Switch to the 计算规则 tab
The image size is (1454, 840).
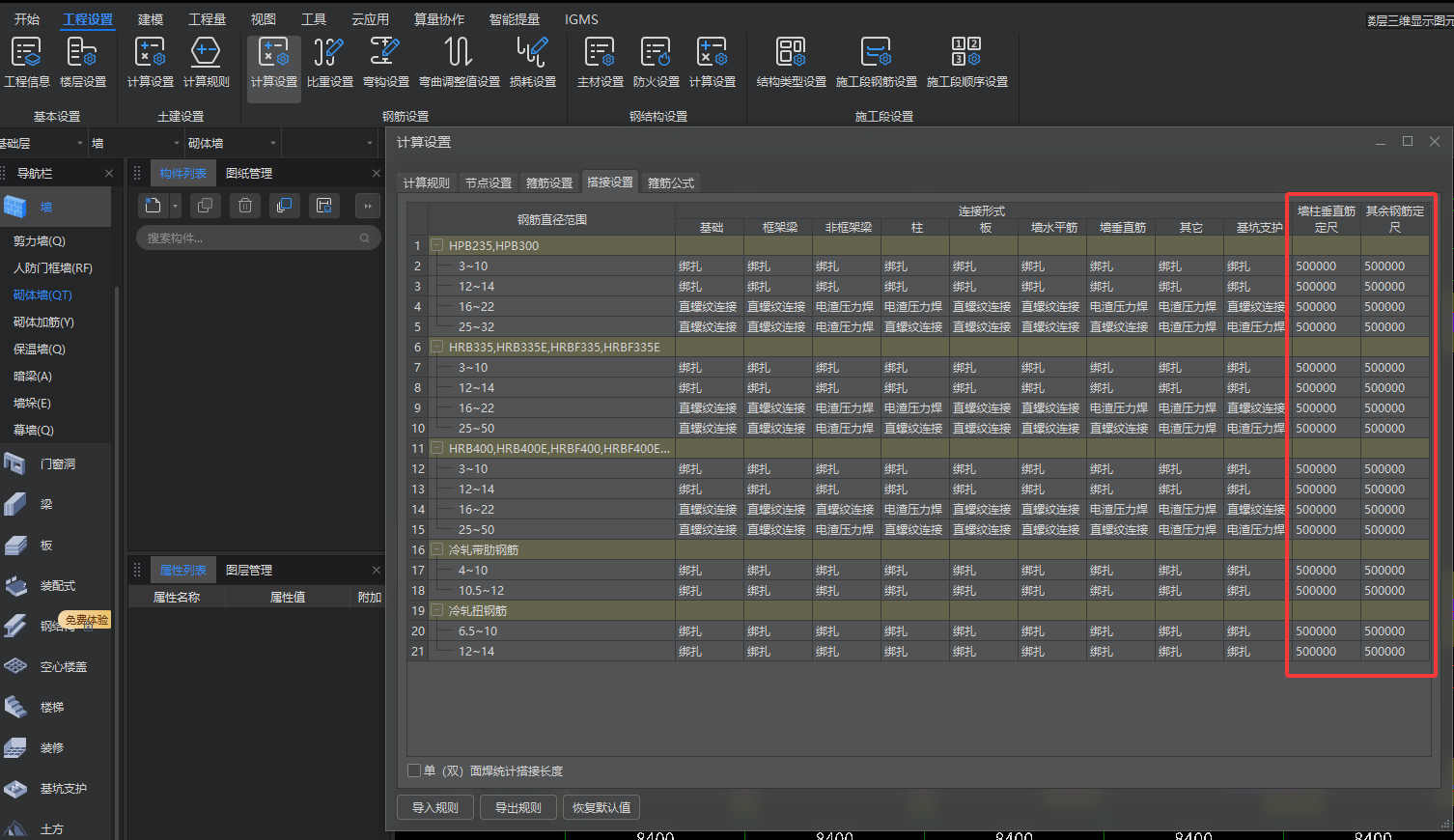(x=427, y=182)
